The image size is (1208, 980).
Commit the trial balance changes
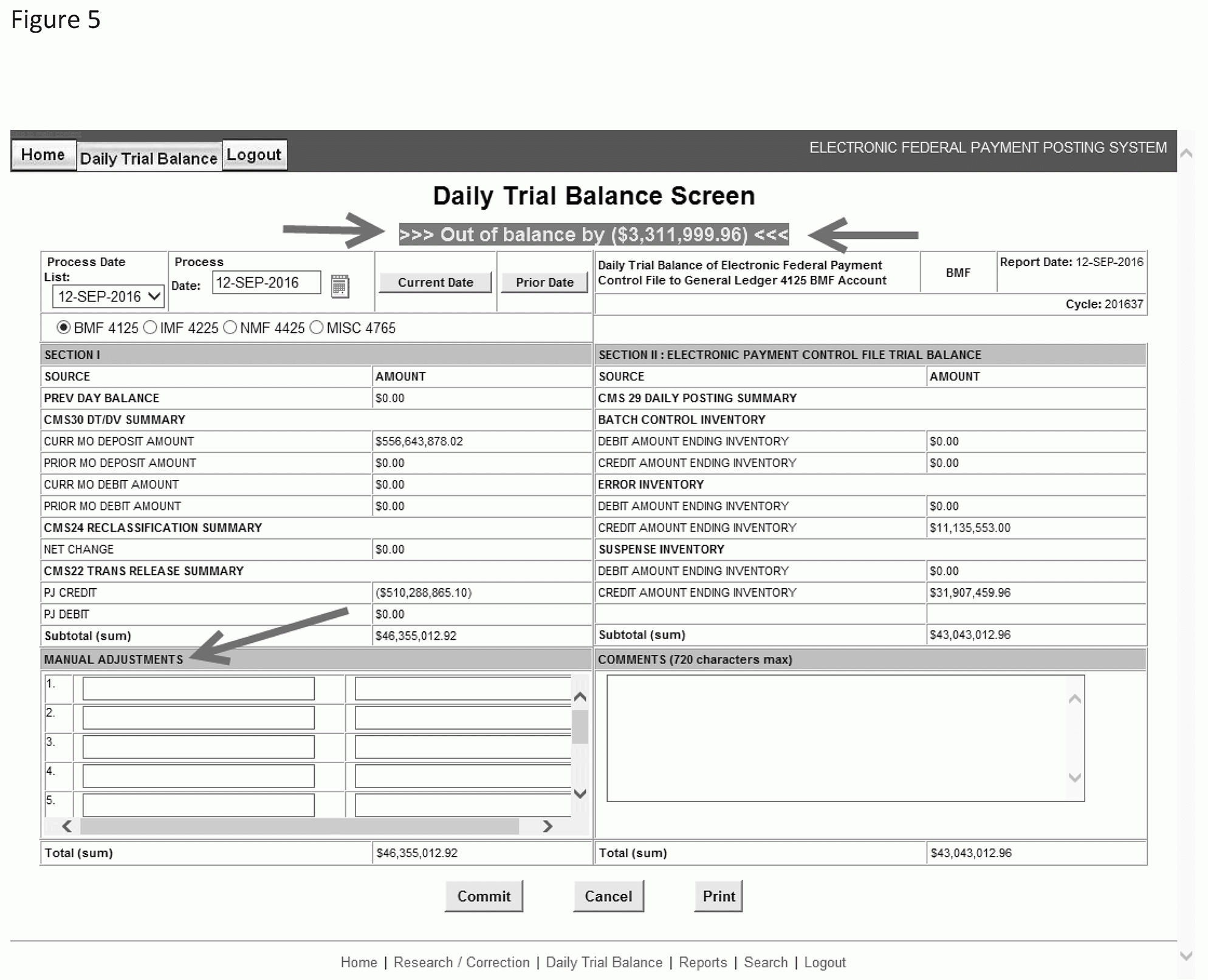click(484, 896)
